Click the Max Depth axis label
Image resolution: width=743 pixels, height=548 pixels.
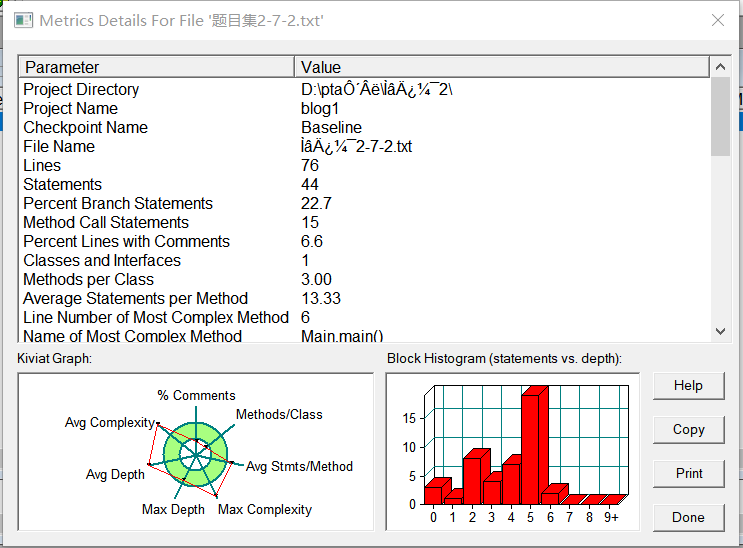point(173,510)
